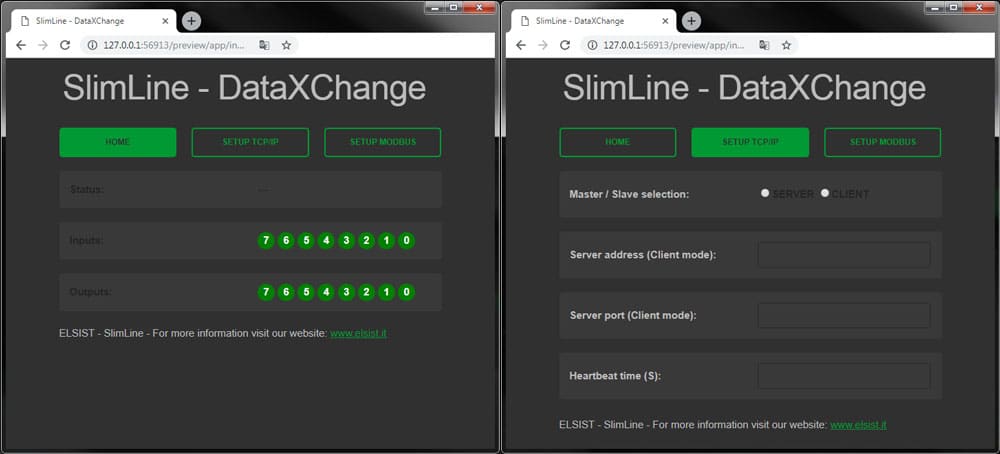The width and height of the screenshot is (1000, 454).
Task: Select SlimLine browser tab in left window
Action: (x=94, y=21)
